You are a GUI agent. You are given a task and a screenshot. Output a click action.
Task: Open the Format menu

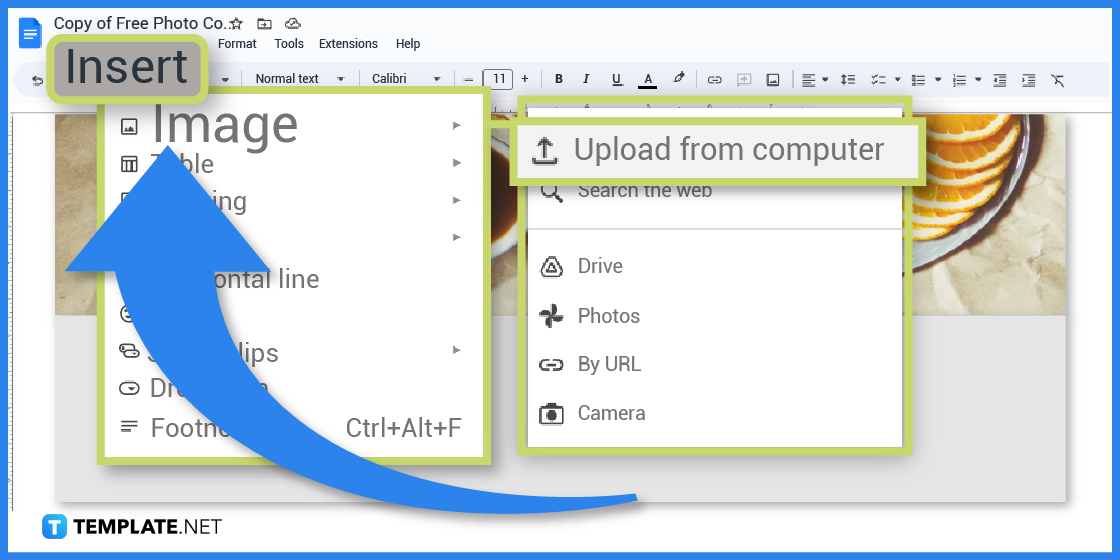[x=237, y=44]
